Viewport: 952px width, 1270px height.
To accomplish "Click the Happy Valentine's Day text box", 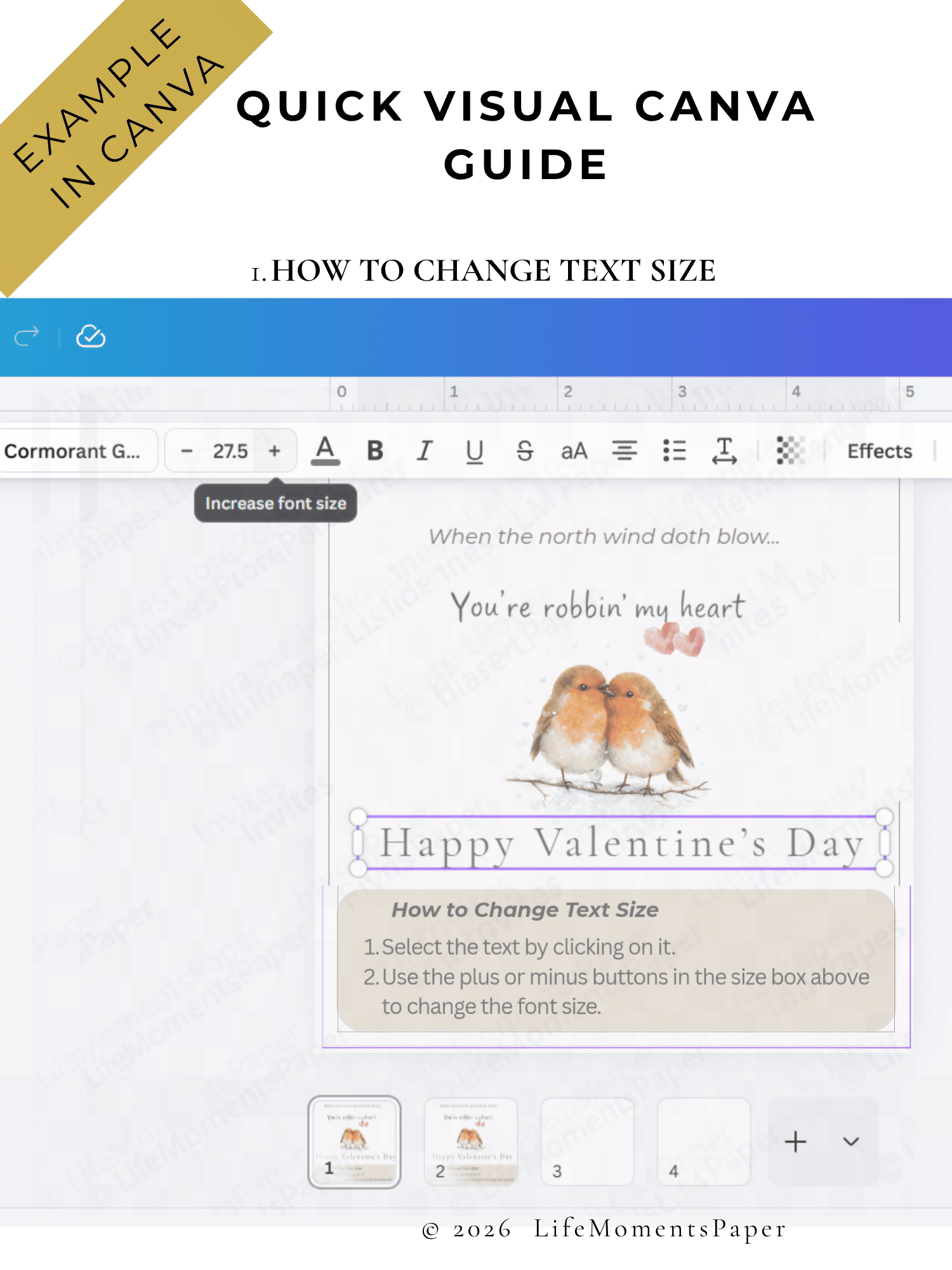I will coord(621,843).
